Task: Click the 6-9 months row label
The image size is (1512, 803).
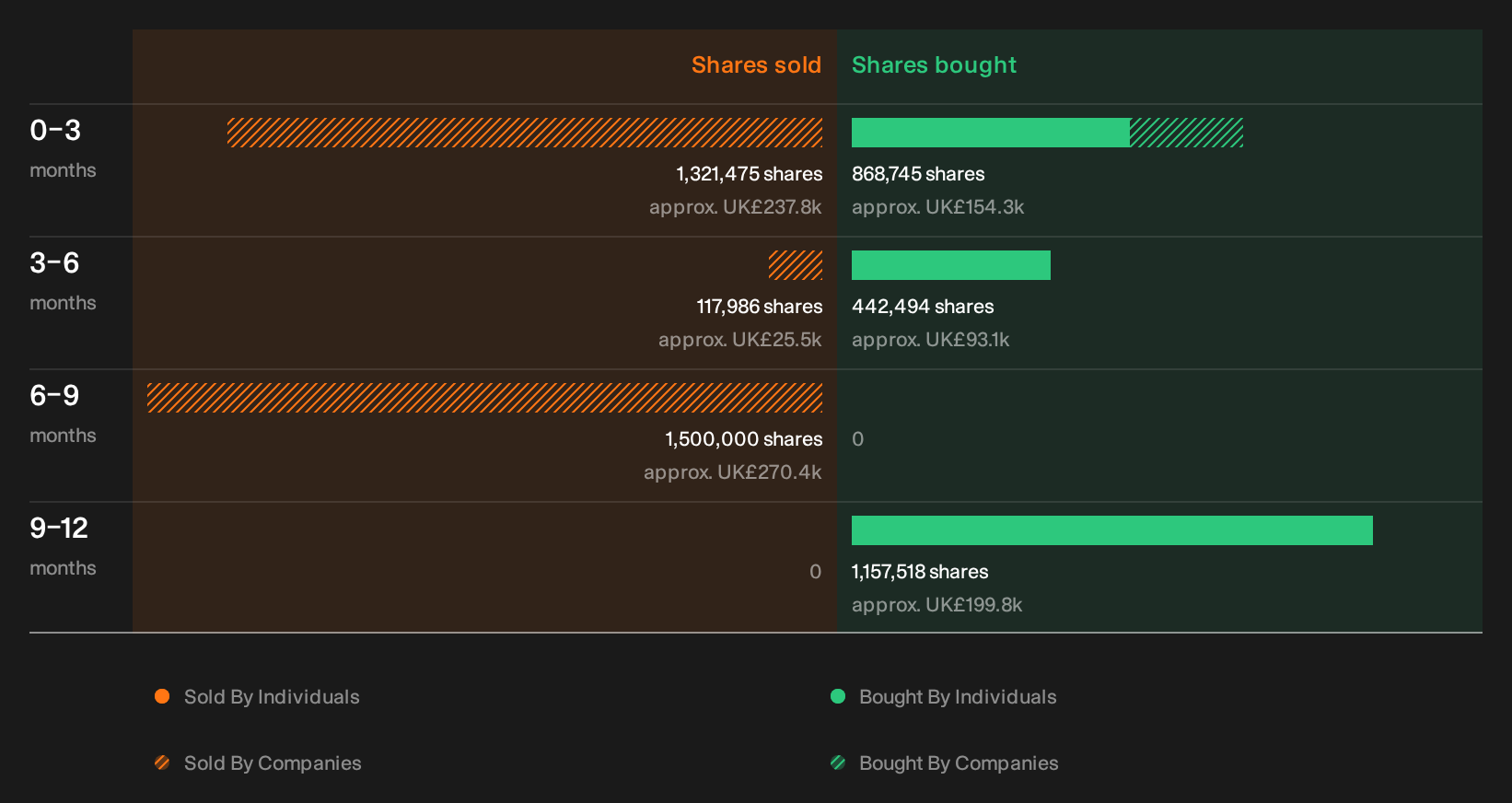Action: pyautogui.click(x=63, y=413)
